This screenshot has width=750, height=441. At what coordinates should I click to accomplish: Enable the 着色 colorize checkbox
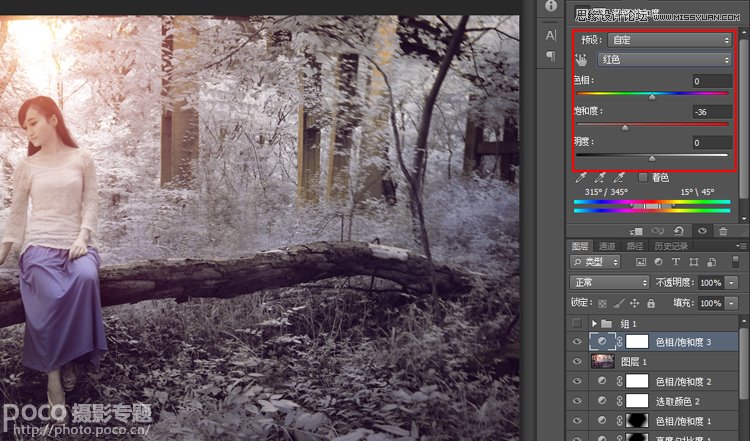pos(643,177)
